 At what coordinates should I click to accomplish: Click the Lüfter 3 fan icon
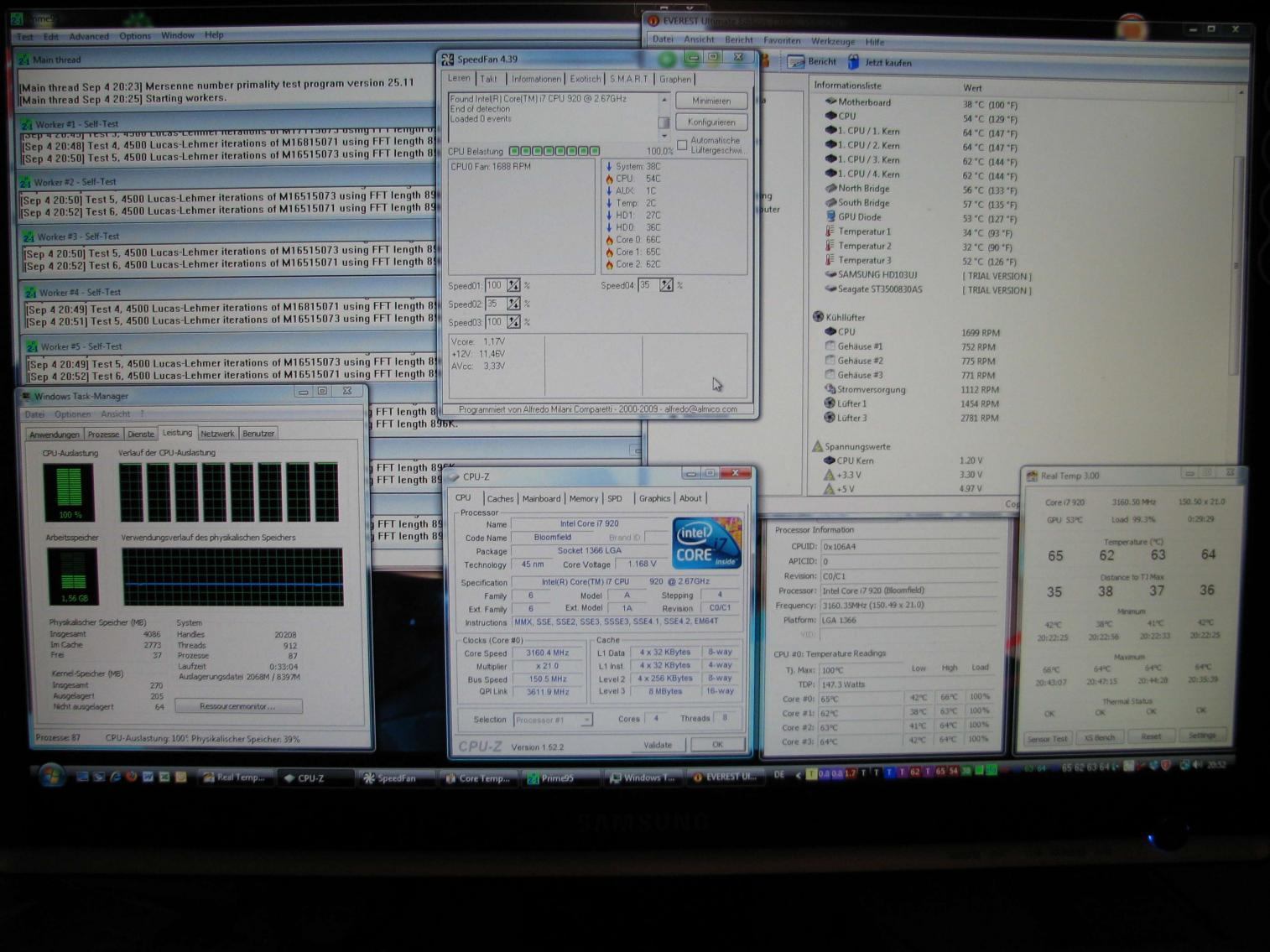pyautogui.click(x=830, y=418)
